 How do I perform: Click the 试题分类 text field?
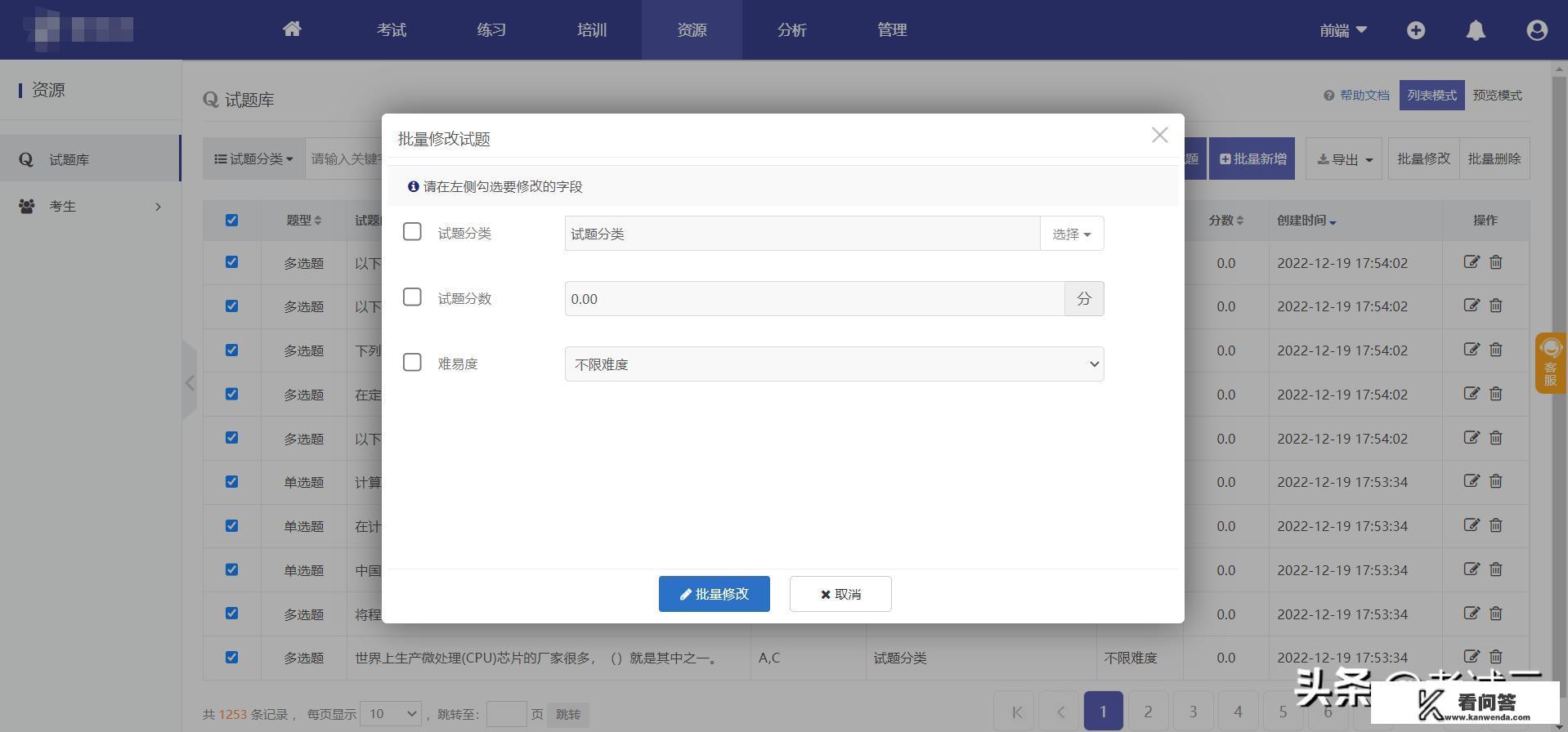[x=802, y=234]
